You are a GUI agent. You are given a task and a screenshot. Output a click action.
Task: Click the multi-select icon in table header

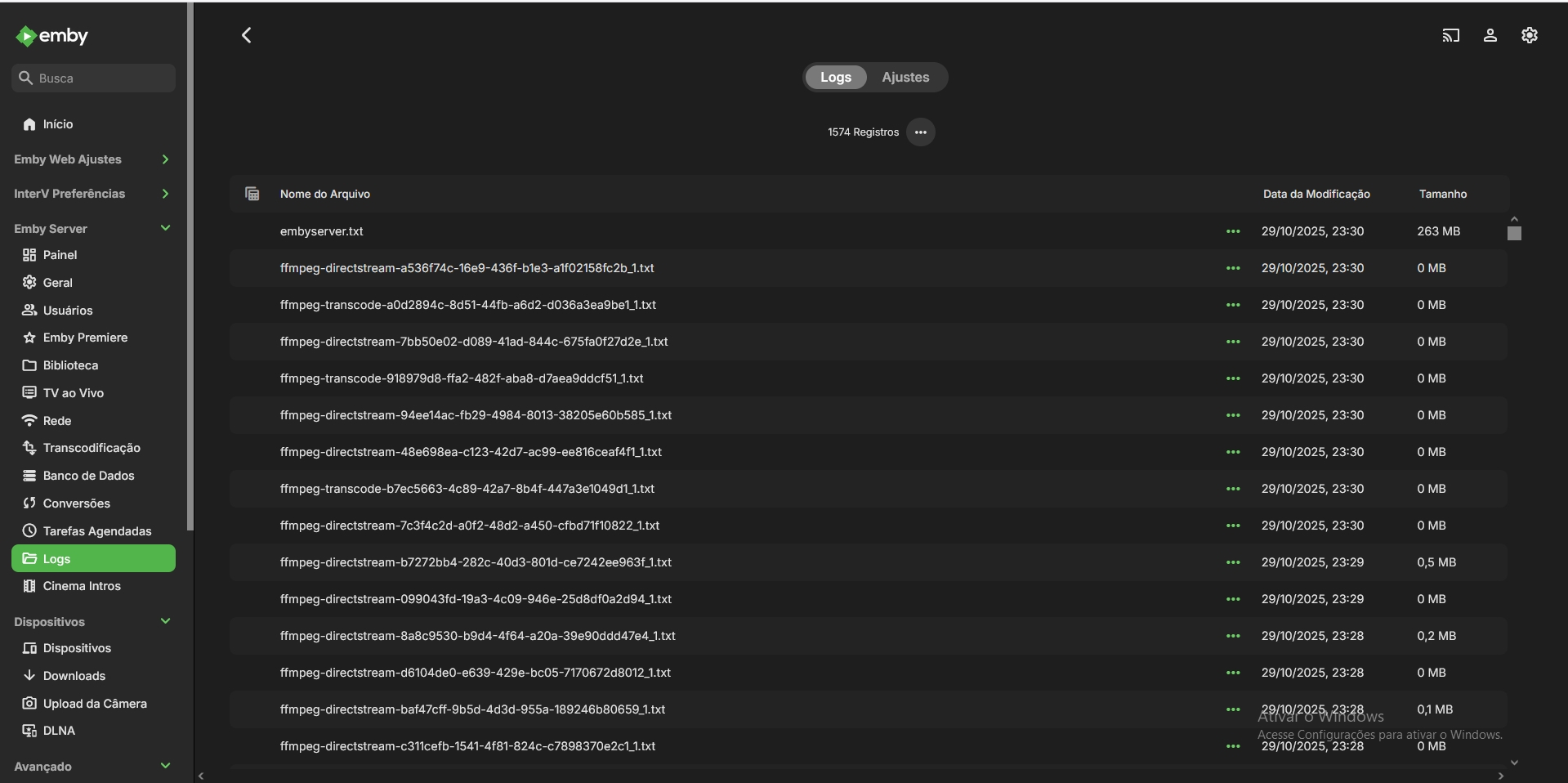(x=252, y=194)
